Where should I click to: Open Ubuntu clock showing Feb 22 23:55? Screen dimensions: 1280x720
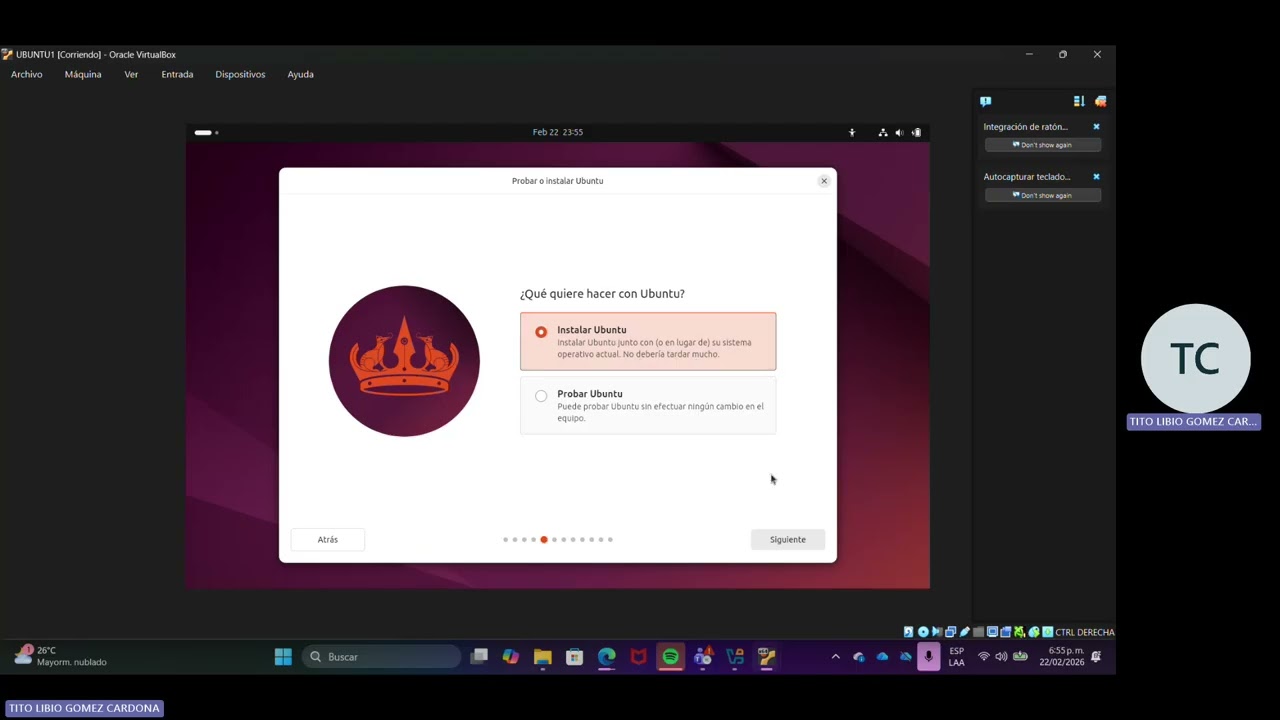tap(558, 132)
